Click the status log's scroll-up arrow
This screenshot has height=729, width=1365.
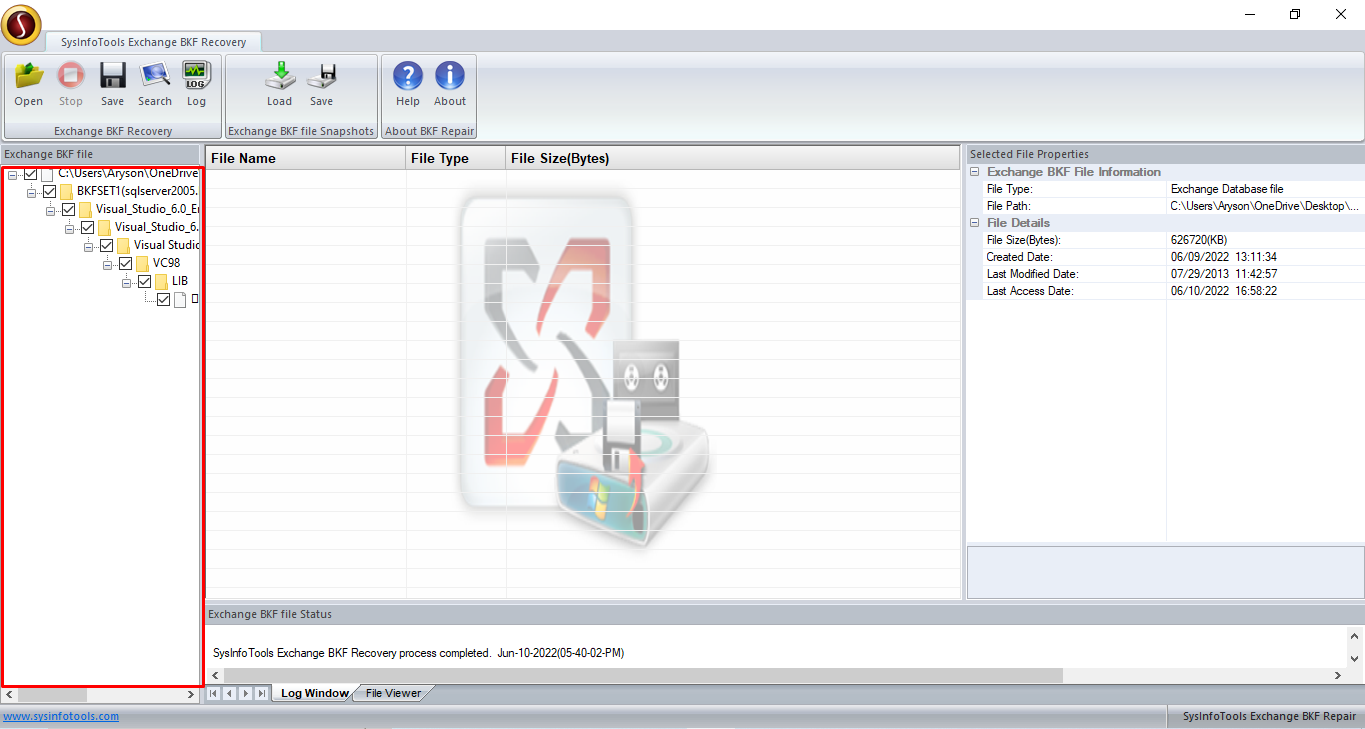click(1355, 636)
